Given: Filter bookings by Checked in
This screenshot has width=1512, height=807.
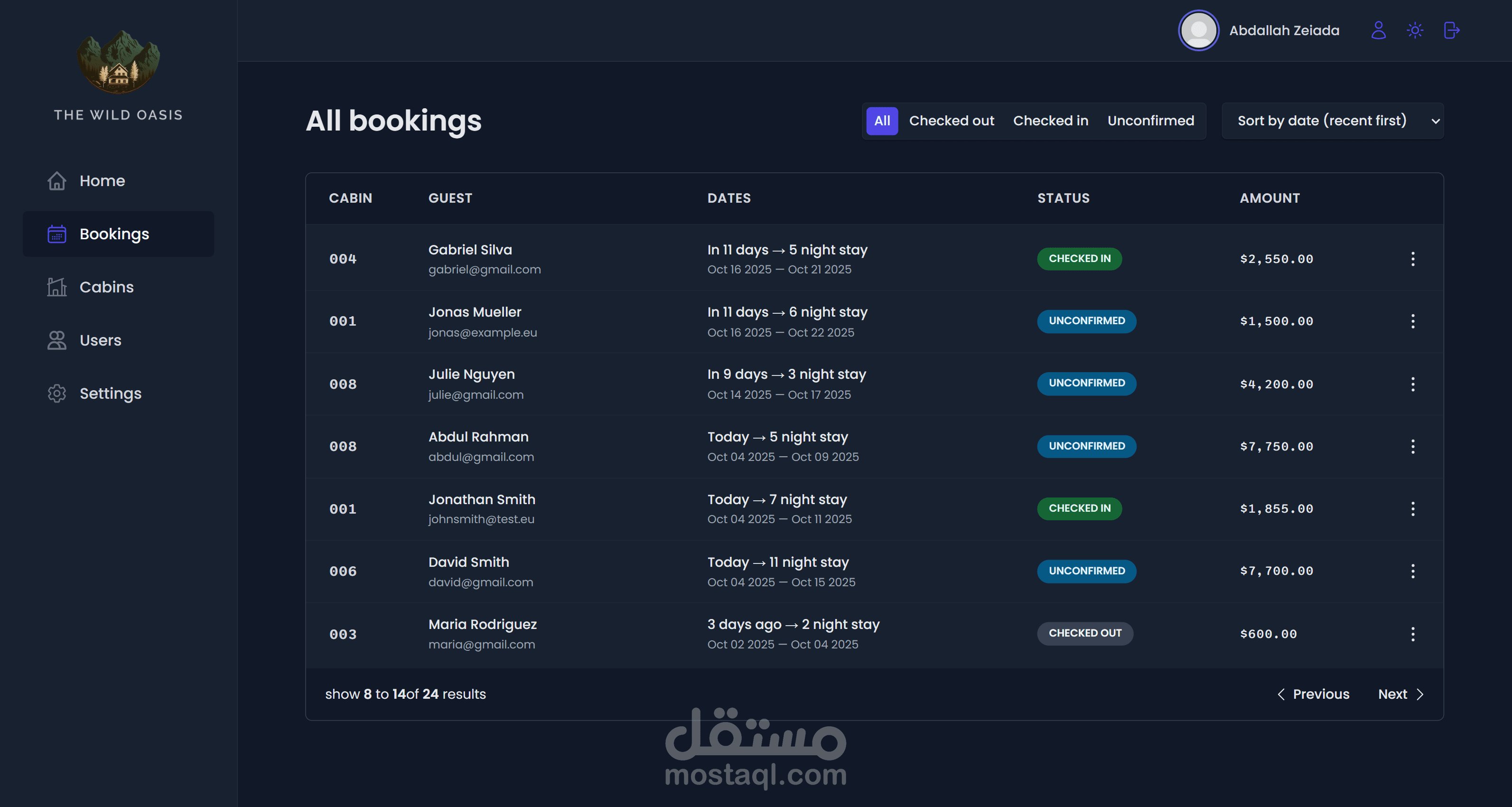Looking at the screenshot, I should point(1050,121).
